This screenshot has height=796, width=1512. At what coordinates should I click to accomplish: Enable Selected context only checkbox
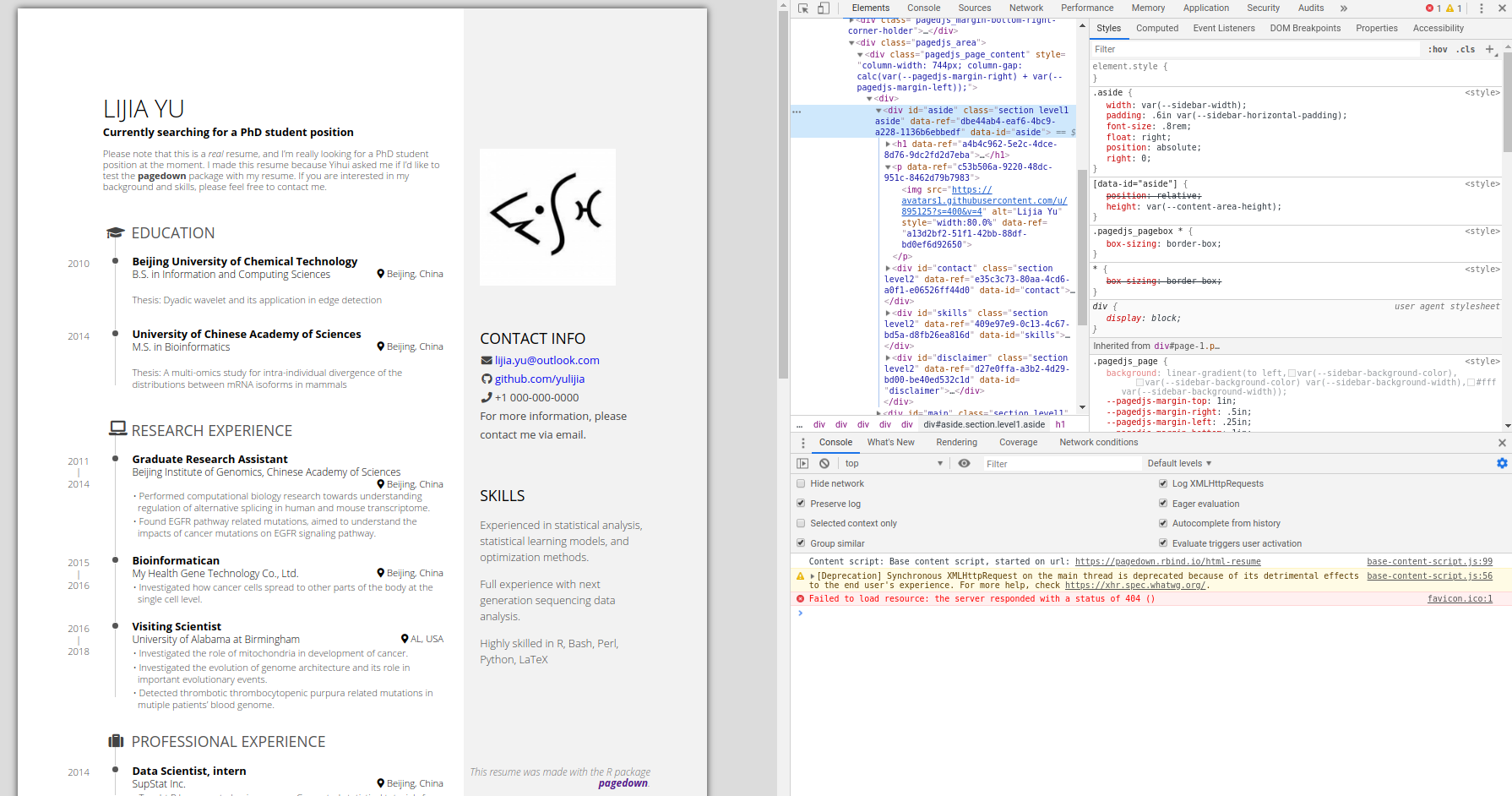tap(801, 524)
